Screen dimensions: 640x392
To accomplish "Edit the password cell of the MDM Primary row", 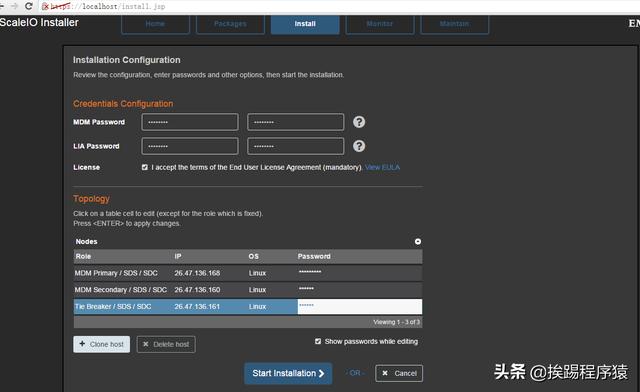I will (359, 273).
